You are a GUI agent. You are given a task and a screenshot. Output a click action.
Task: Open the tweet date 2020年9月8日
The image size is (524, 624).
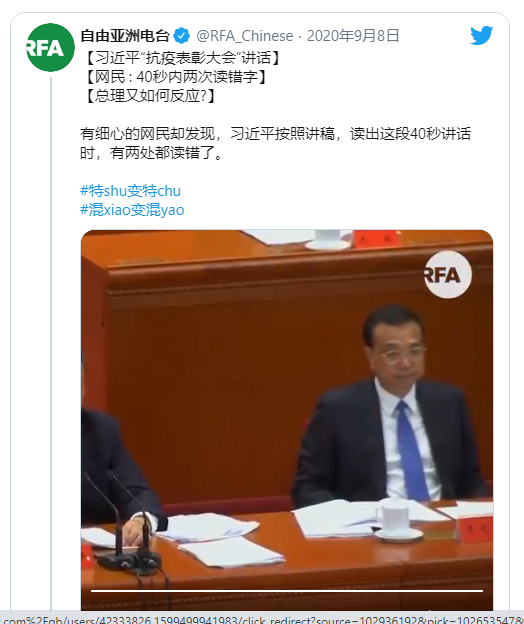(353, 36)
